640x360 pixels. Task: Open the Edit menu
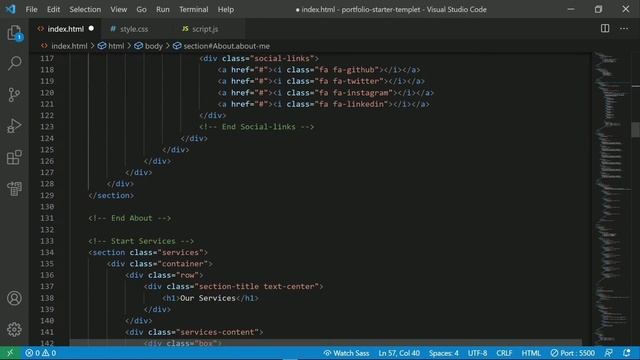click(x=53, y=9)
